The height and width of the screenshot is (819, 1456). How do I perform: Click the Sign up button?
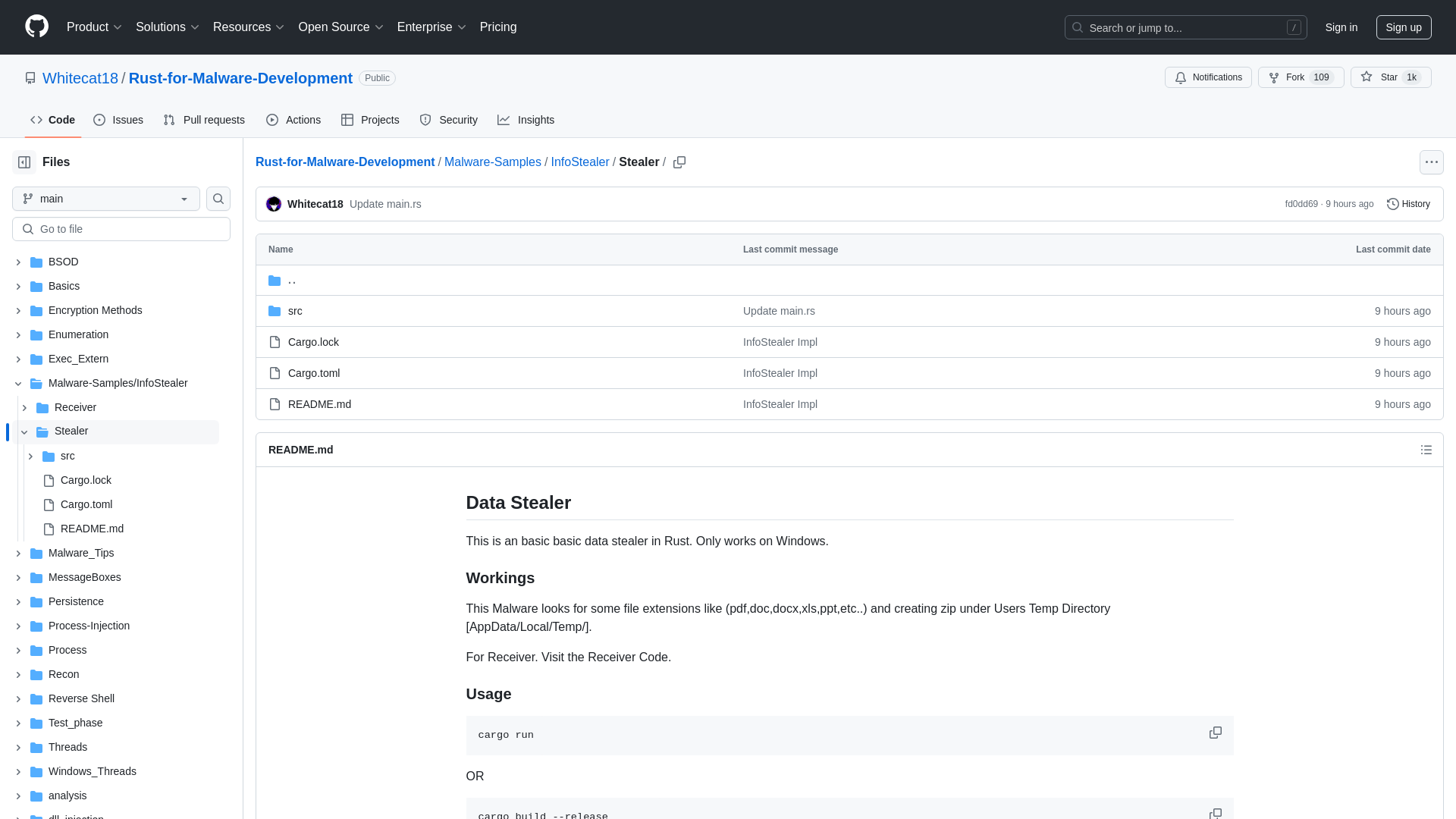click(1404, 27)
